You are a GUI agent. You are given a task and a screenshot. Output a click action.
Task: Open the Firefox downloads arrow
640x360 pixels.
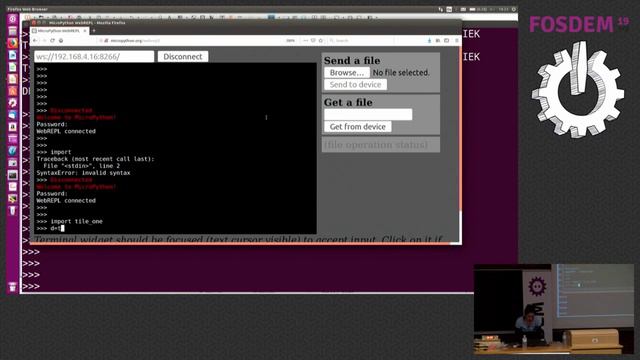(429, 41)
